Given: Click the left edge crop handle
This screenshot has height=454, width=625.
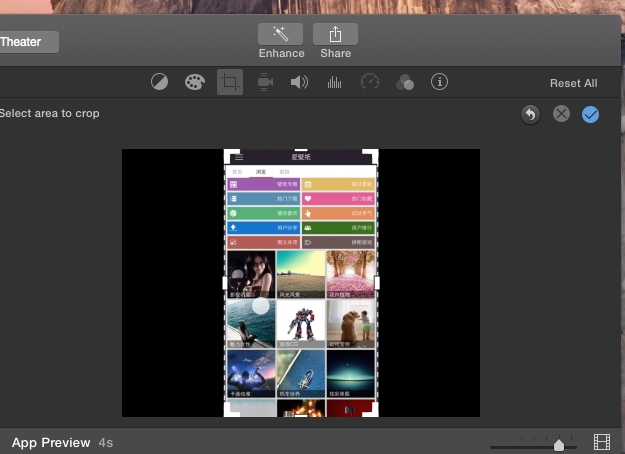Looking at the screenshot, I should [x=225, y=283].
